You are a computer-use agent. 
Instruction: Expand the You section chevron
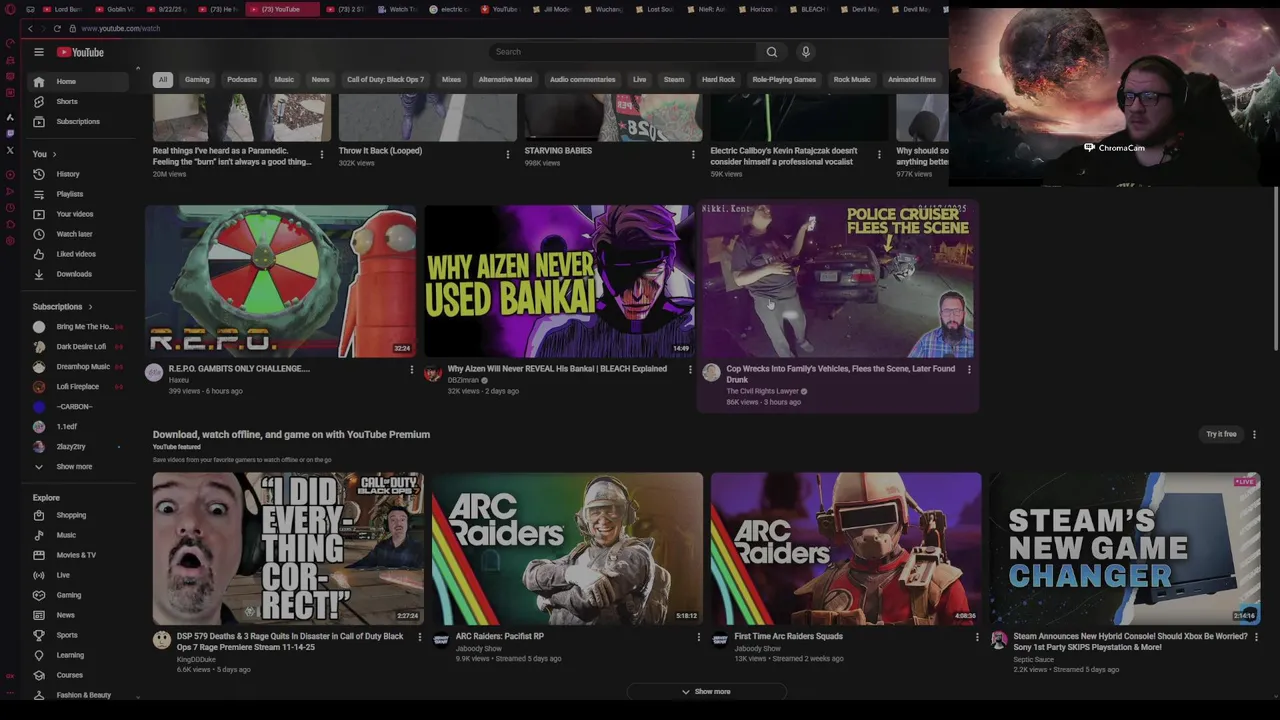[x=54, y=154]
